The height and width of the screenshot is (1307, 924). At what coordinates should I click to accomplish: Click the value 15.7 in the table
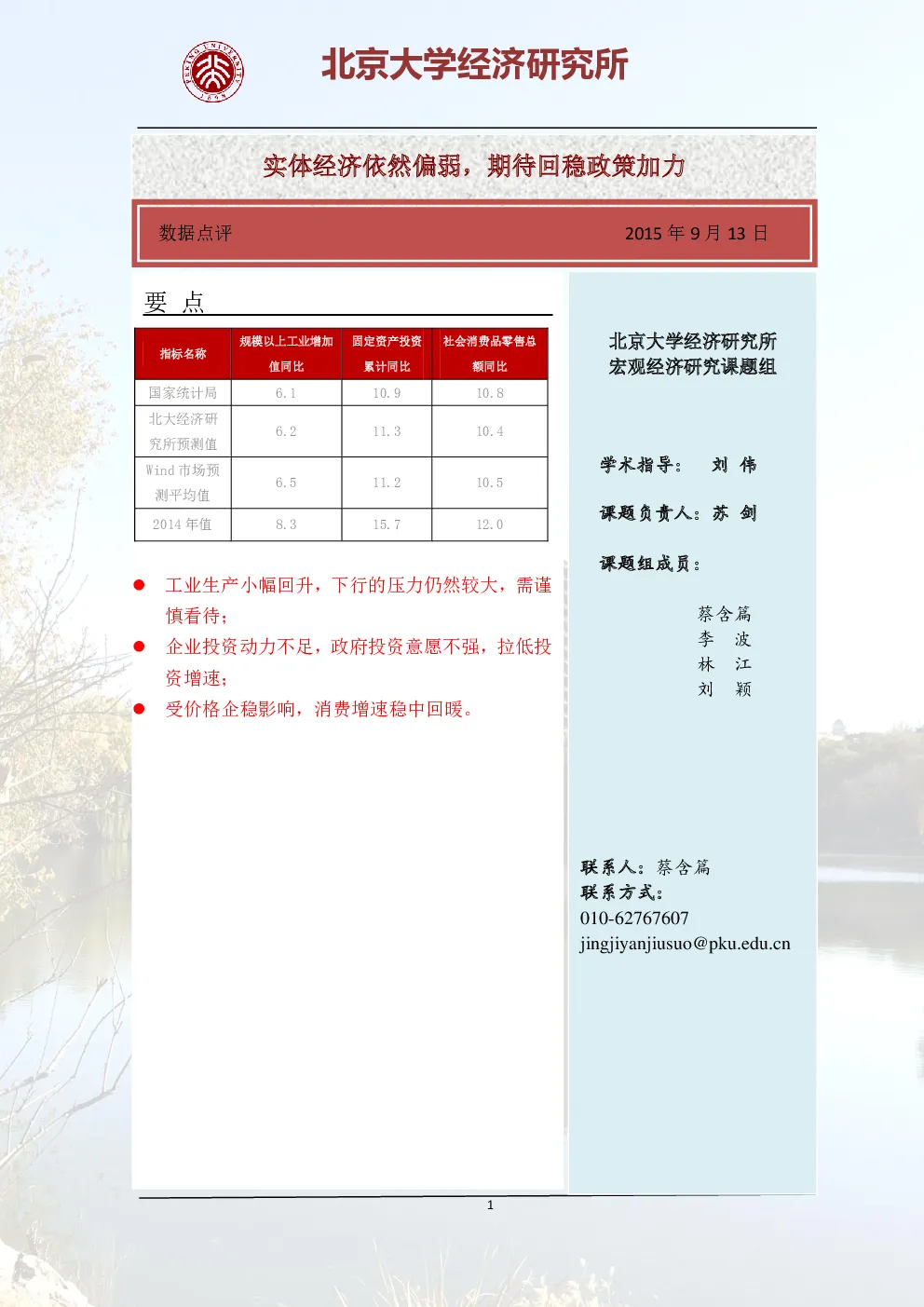387,524
